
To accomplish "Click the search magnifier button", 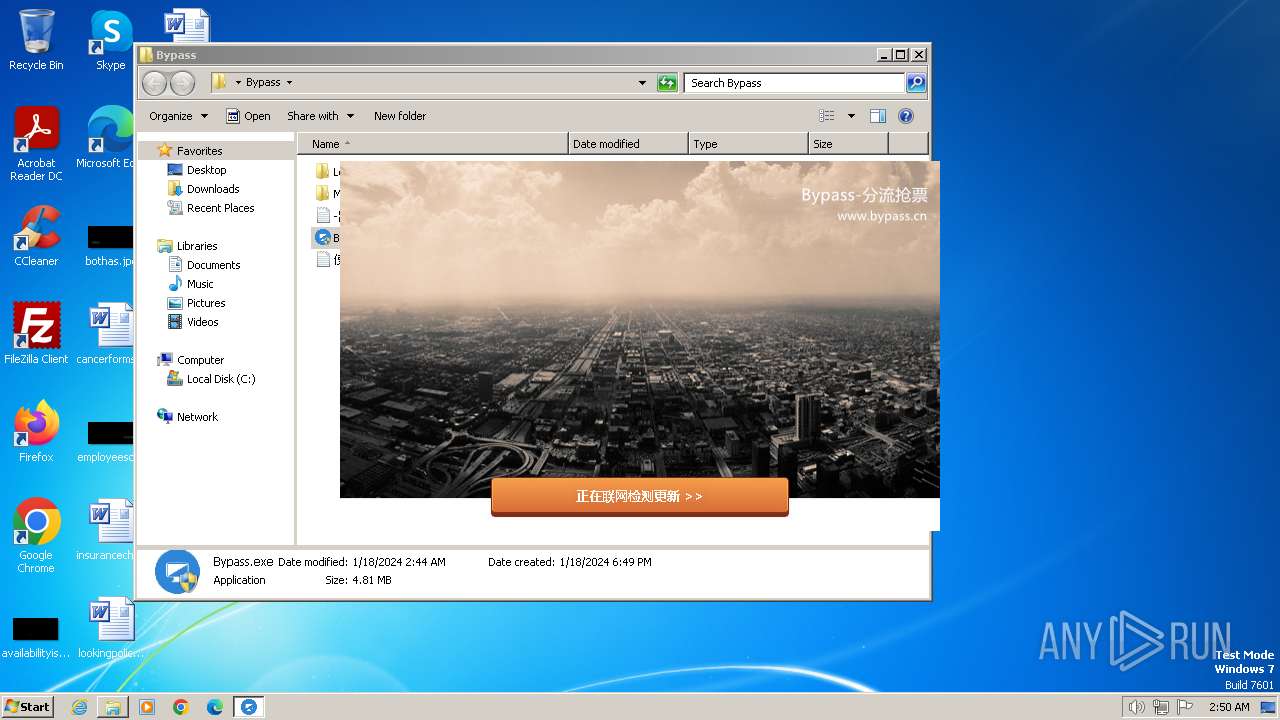I will coord(916,83).
